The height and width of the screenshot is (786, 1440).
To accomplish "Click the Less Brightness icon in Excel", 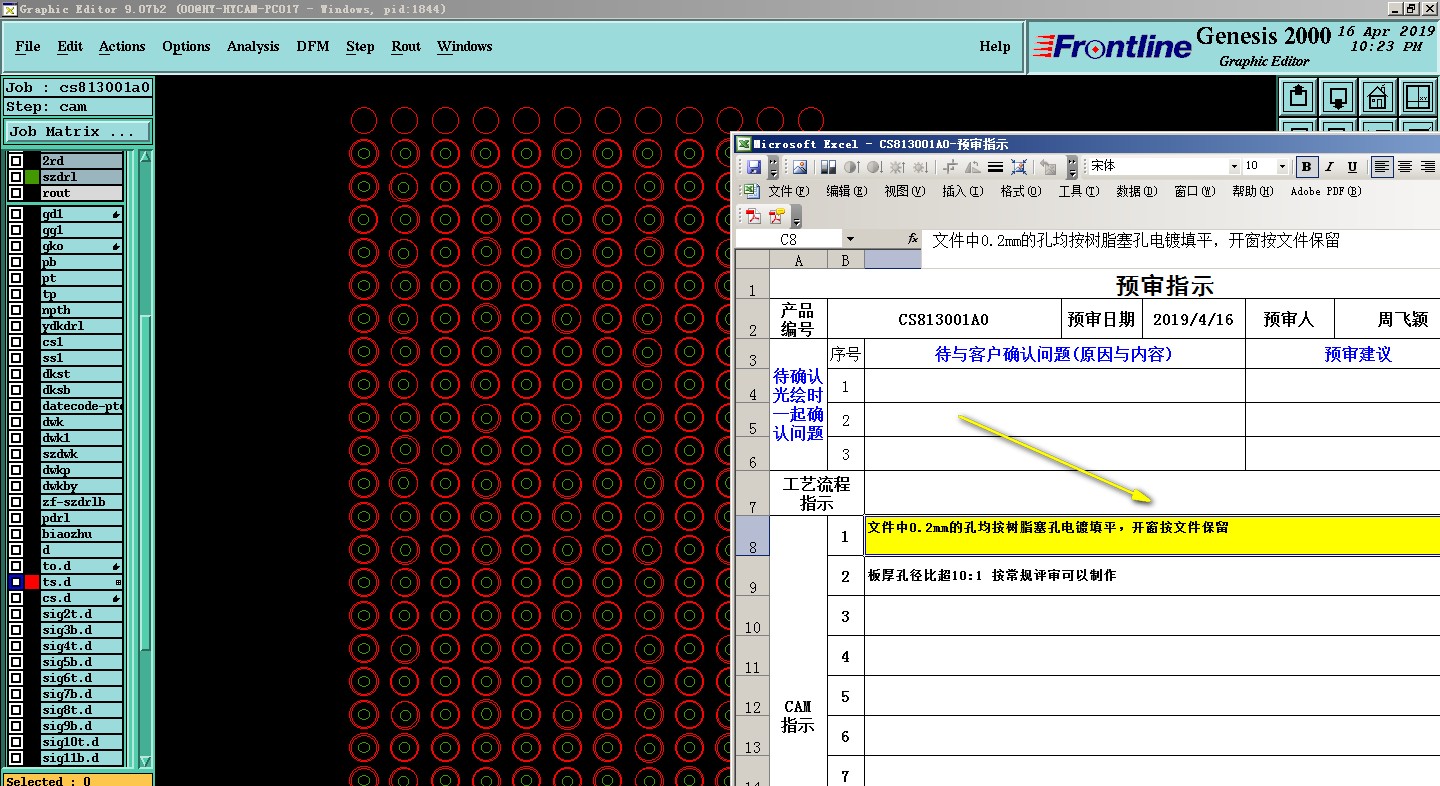I will [921, 166].
